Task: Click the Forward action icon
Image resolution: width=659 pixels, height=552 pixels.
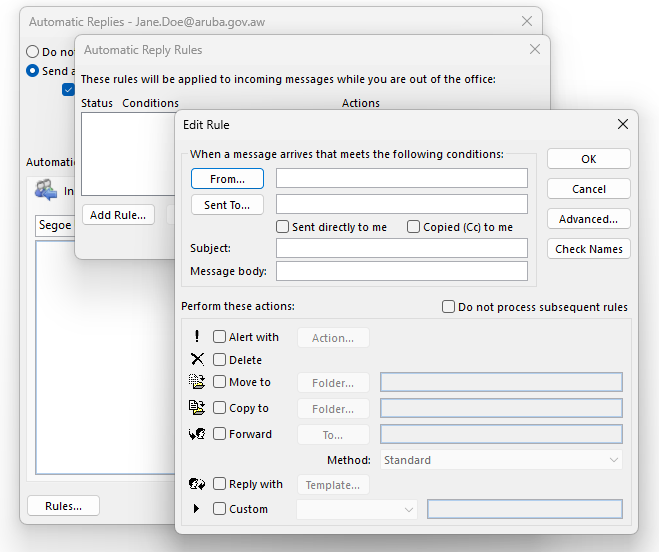Action: [x=197, y=434]
